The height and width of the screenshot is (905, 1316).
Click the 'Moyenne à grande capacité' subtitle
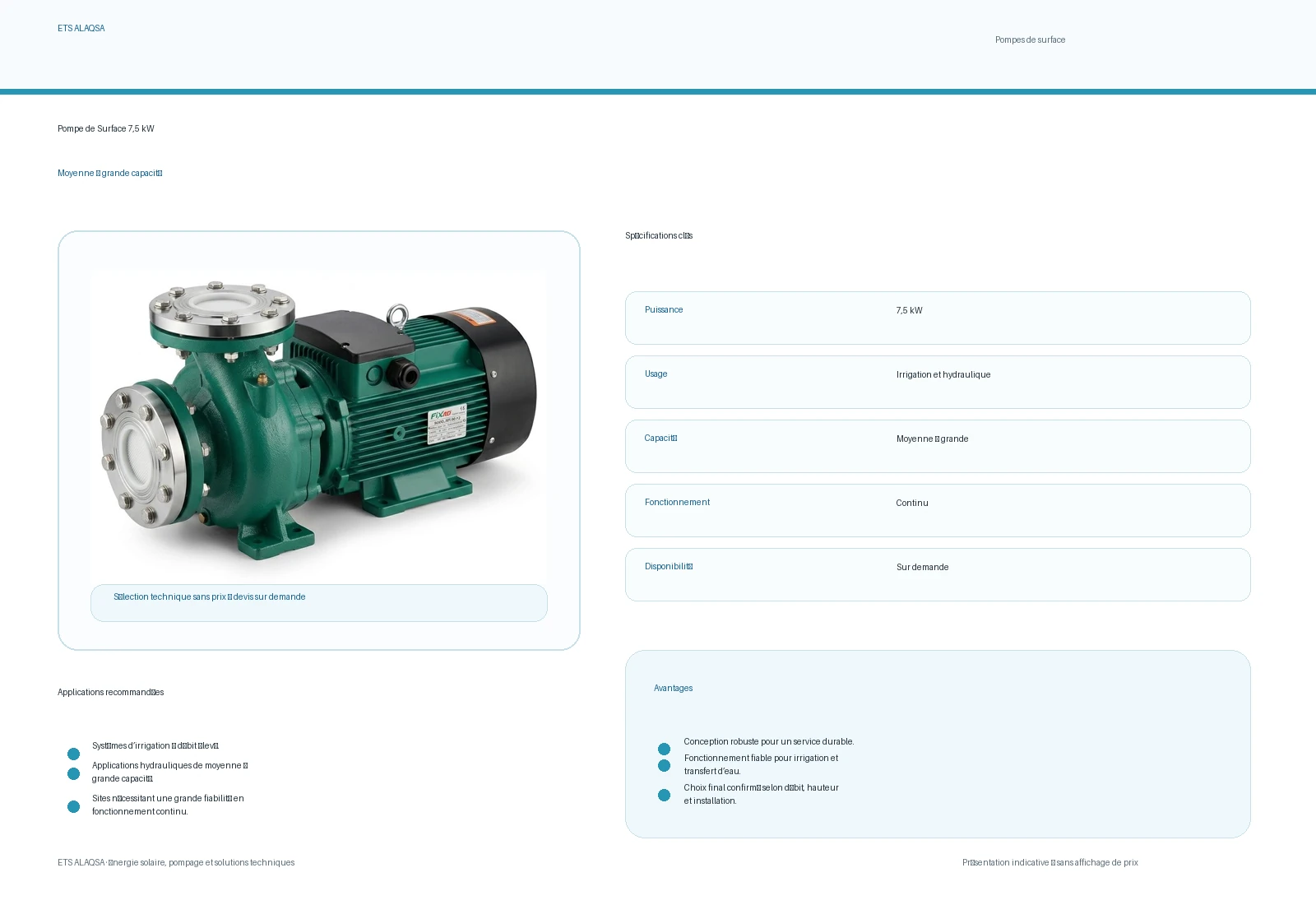[x=110, y=173]
